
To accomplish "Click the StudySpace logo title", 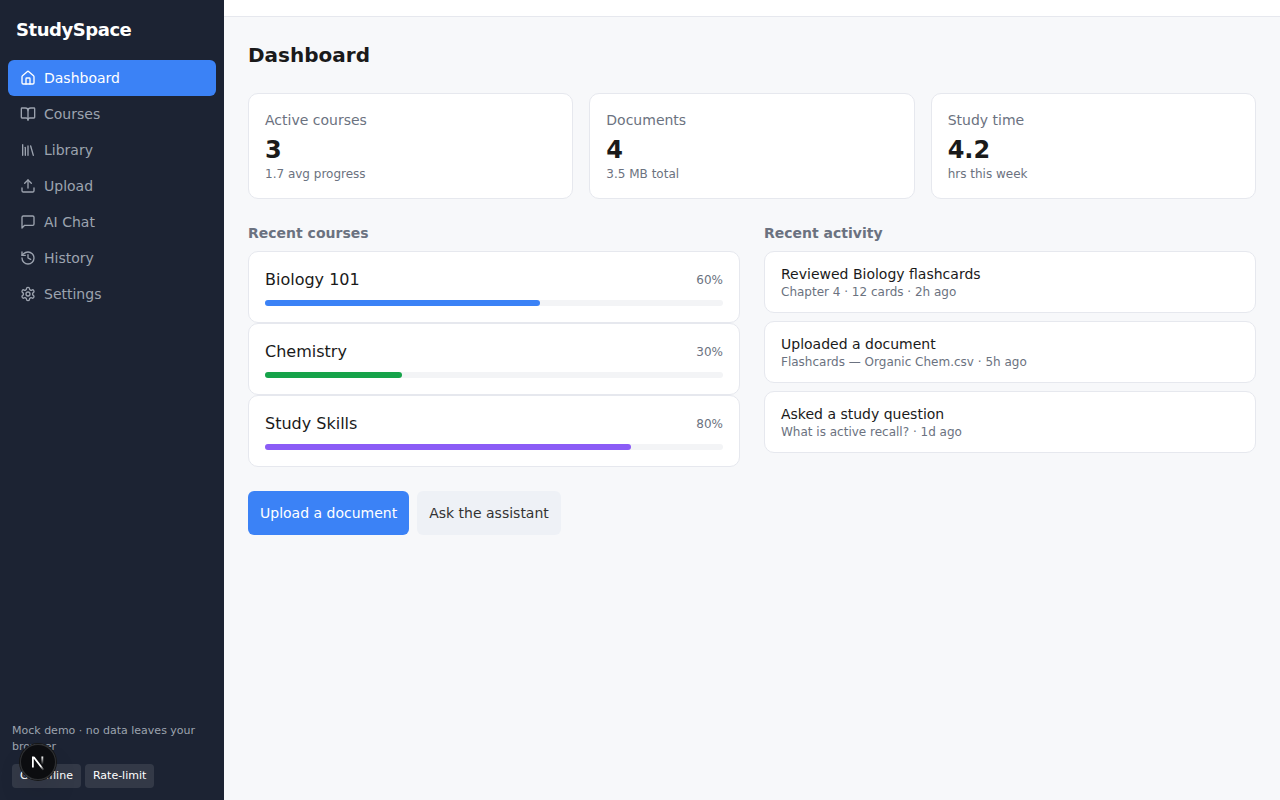I will click(x=74, y=30).
